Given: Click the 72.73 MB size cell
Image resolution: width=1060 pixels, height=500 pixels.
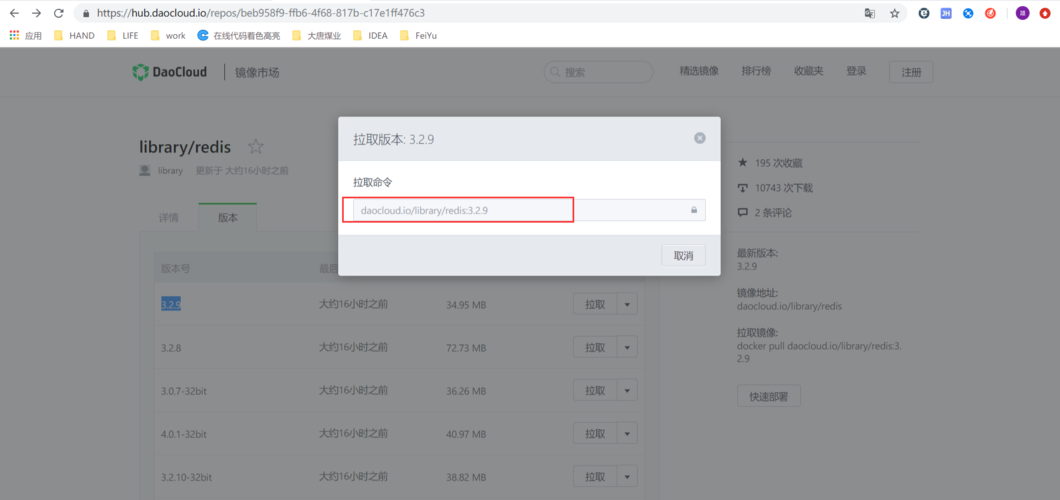Looking at the screenshot, I should pyautogui.click(x=466, y=348).
